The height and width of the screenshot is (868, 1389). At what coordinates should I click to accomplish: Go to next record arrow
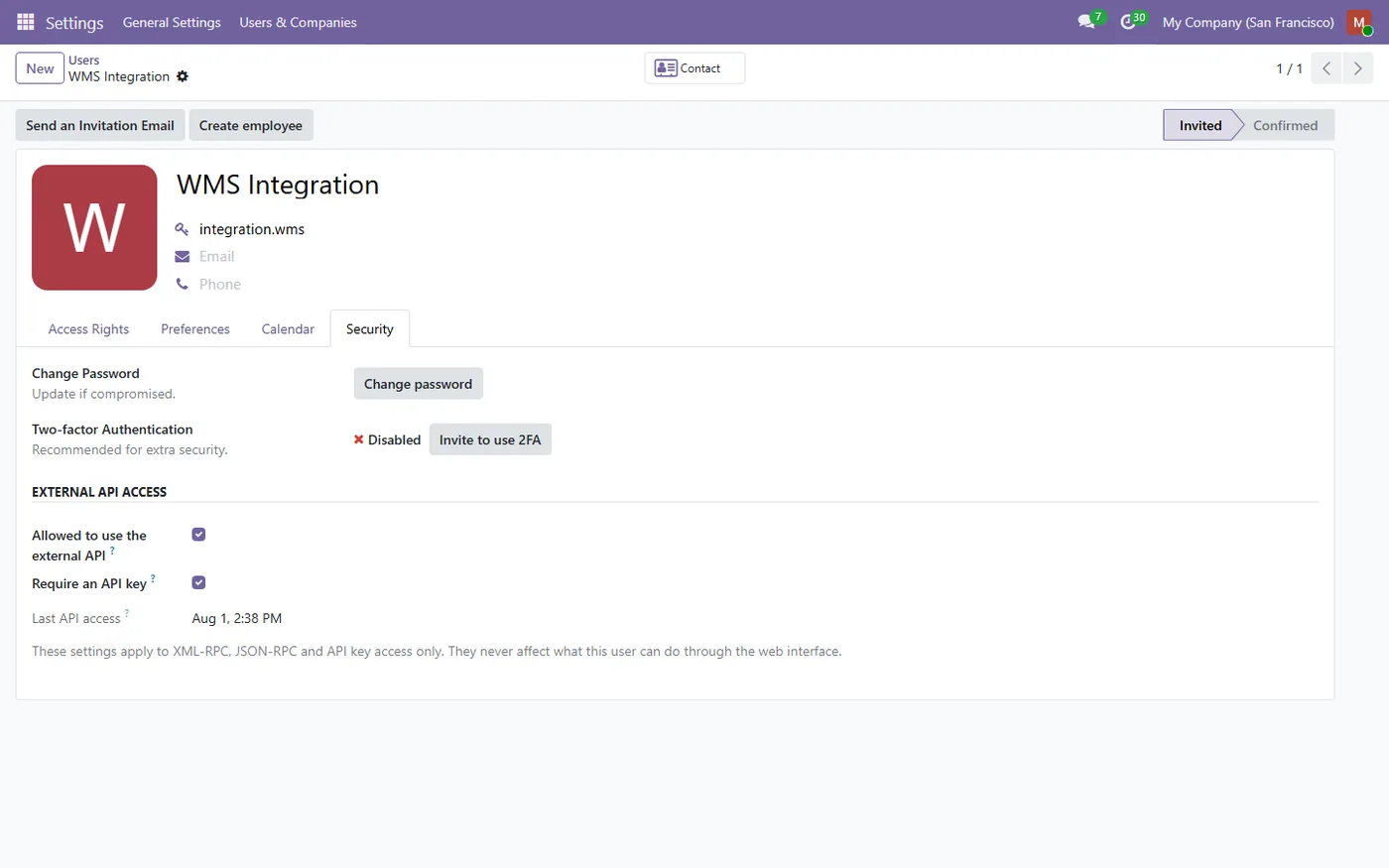coord(1357,68)
